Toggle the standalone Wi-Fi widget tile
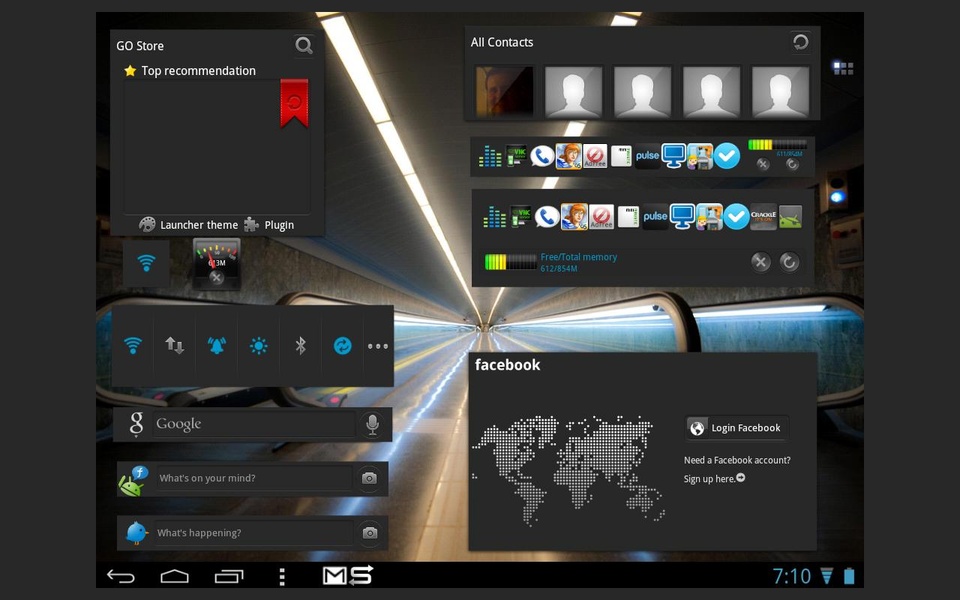Viewport: 960px width, 600px height. coord(146,263)
